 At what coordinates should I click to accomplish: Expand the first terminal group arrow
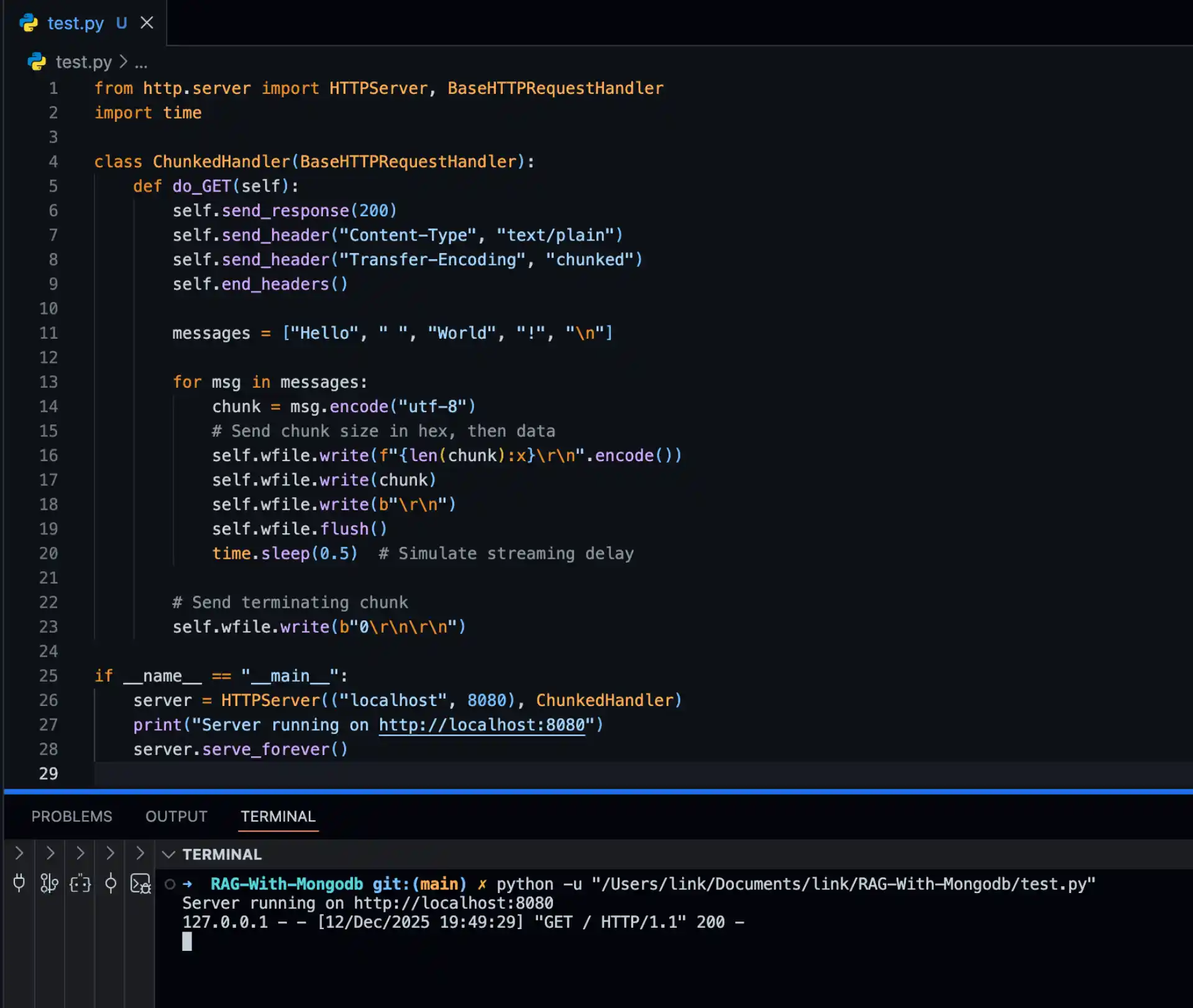pyautogui.click(x=19, y=853)
